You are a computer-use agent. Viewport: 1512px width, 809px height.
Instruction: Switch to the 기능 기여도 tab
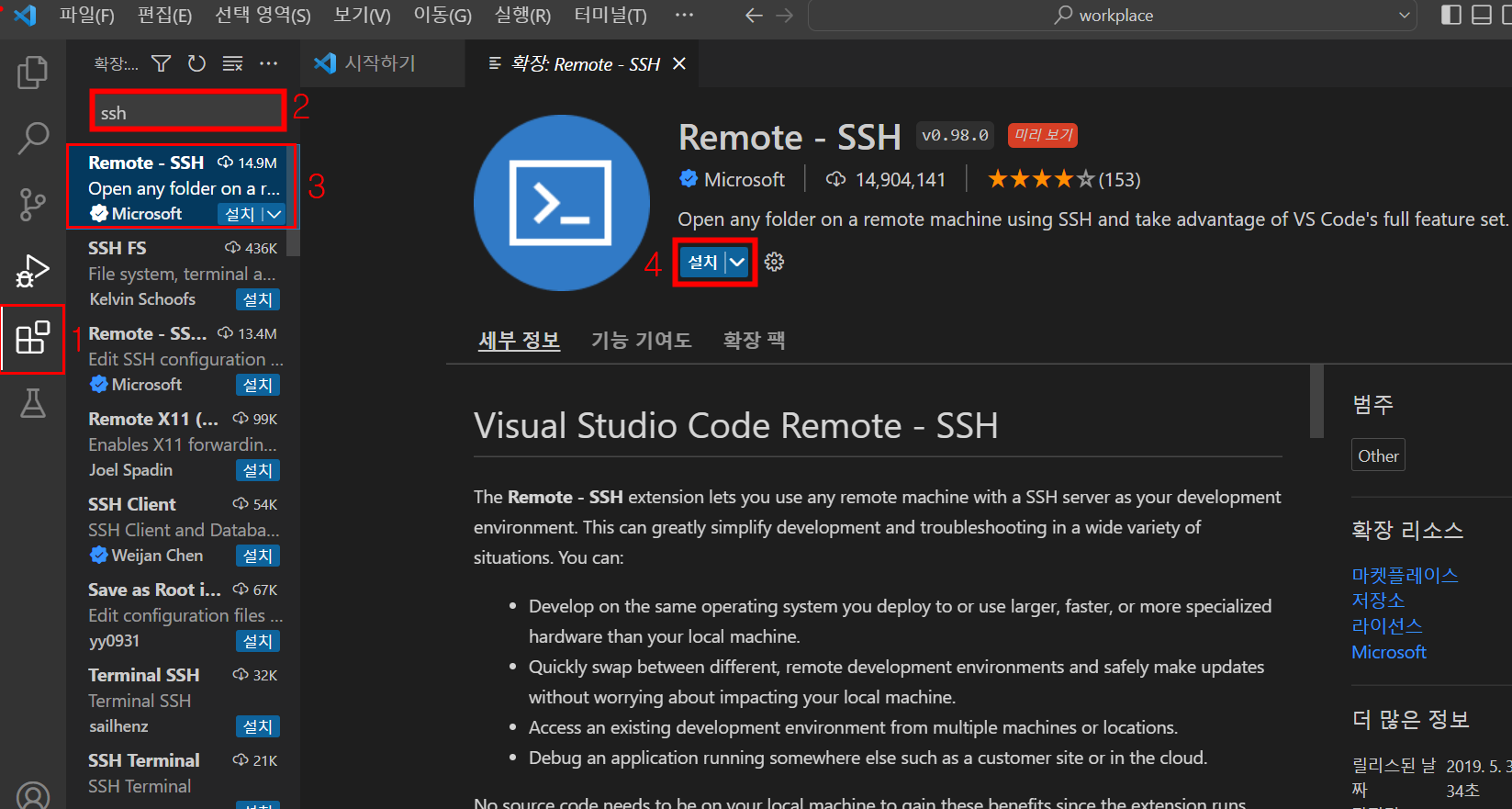click(641, 341)
